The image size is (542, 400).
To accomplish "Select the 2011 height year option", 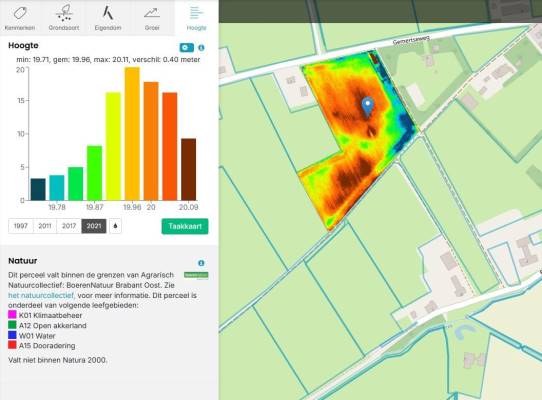I will pos(45,226).
